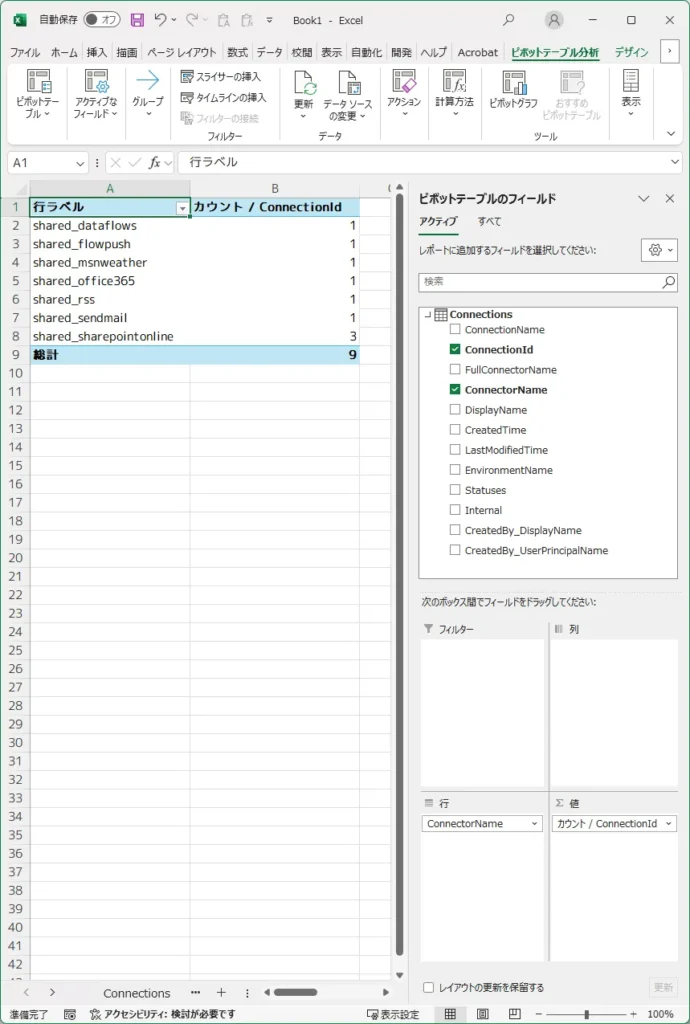The height and width of the screenshot is (1024, 690).
Task: Open カウント / ConnectionId value field dropdown
Action: point(668,824)
